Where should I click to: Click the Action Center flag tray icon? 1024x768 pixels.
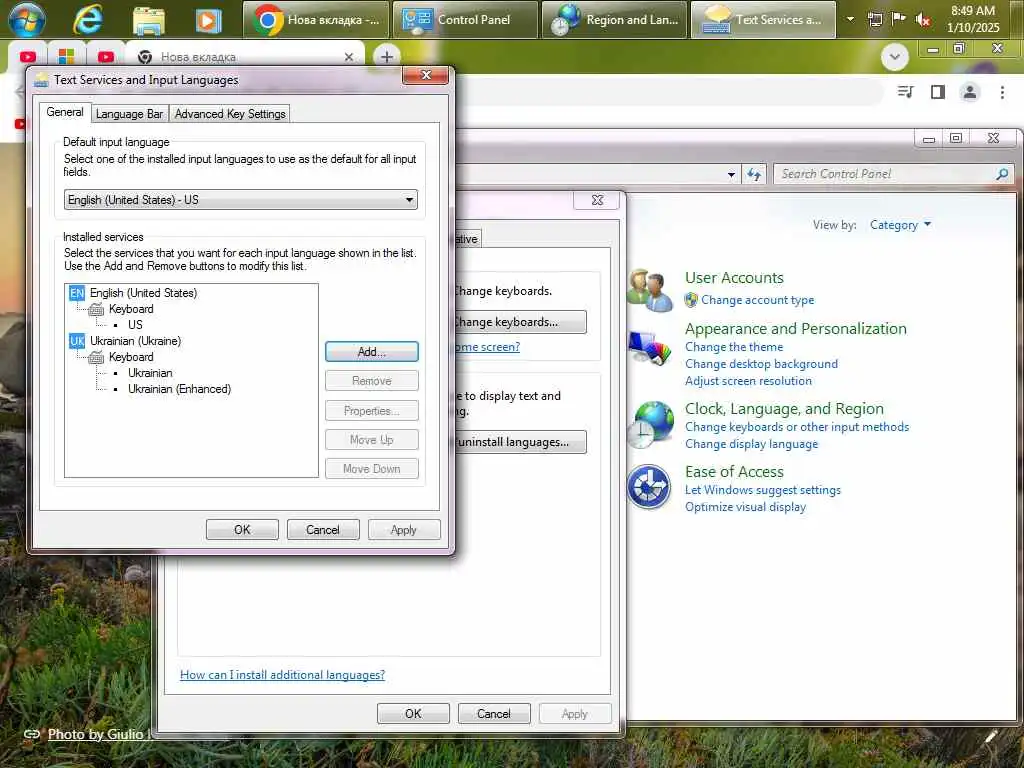point(899,19)
